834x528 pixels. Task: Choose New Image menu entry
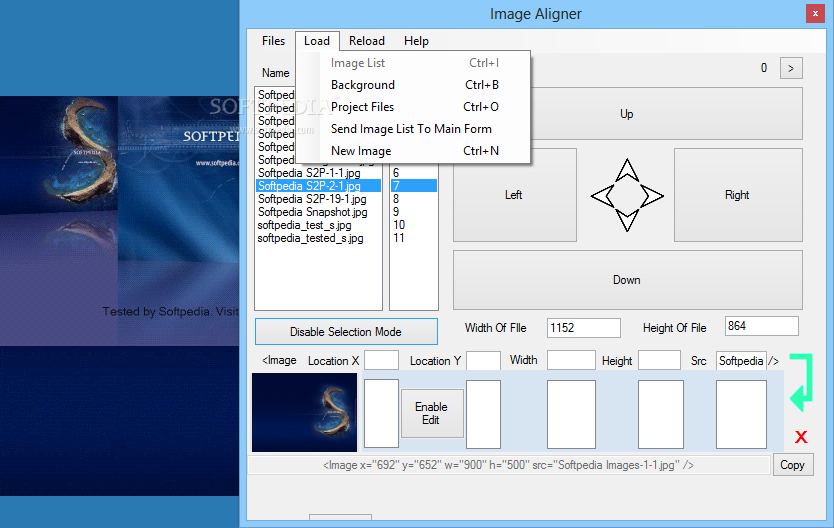(x=414, y=151)
